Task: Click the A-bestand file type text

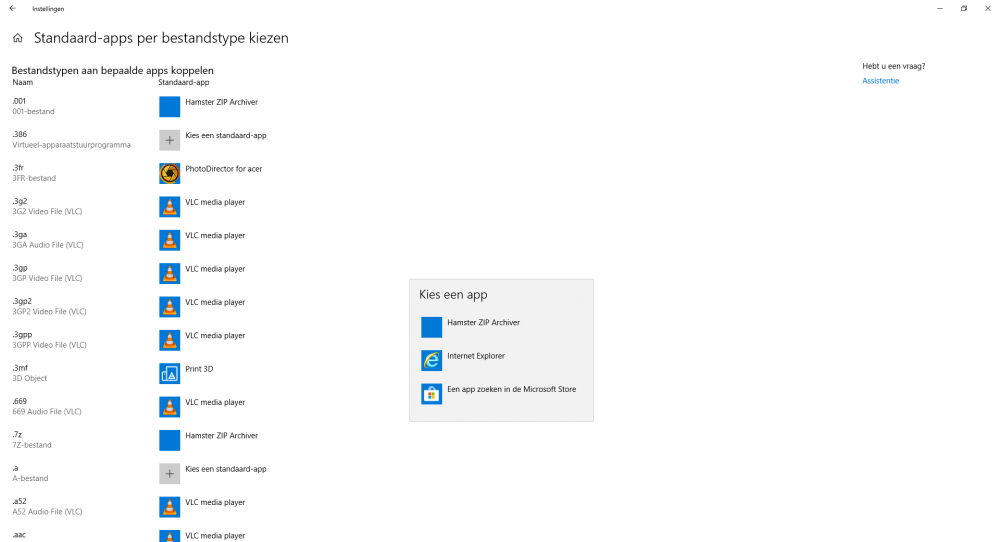Action: pyautogui.click(x=30, y=478)
